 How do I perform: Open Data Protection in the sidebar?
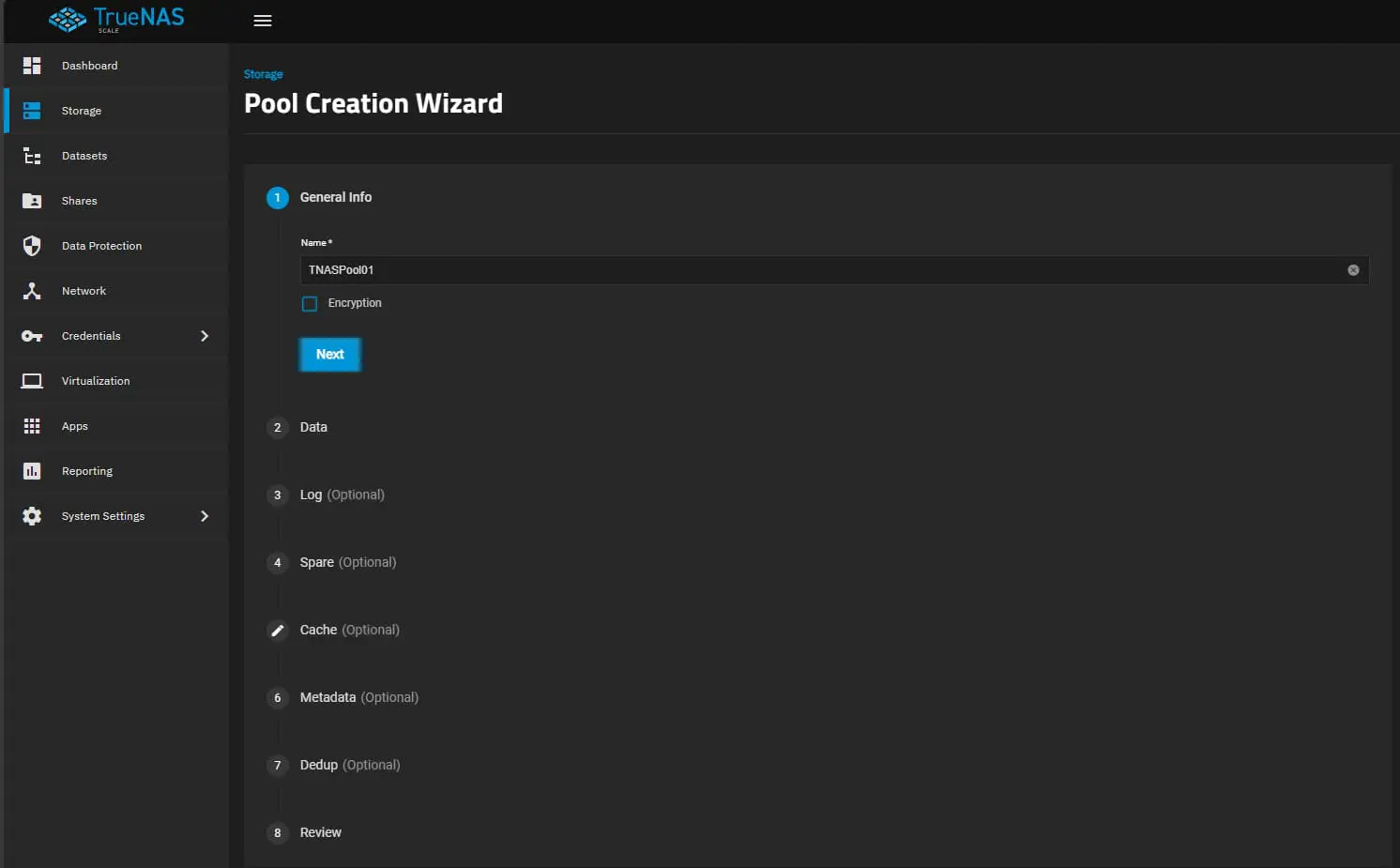116,246
